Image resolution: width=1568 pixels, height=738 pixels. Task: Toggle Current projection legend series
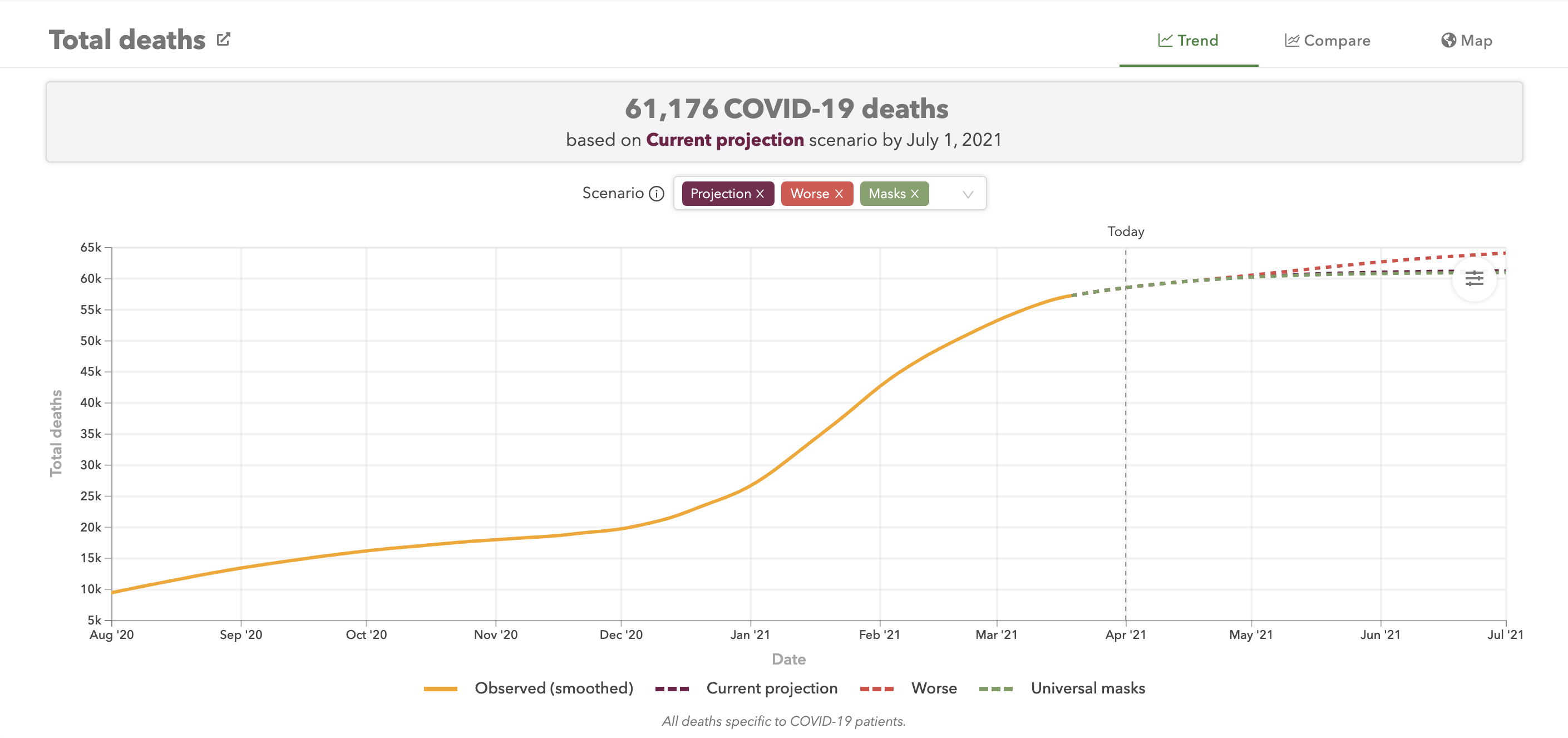pos(771,688)
